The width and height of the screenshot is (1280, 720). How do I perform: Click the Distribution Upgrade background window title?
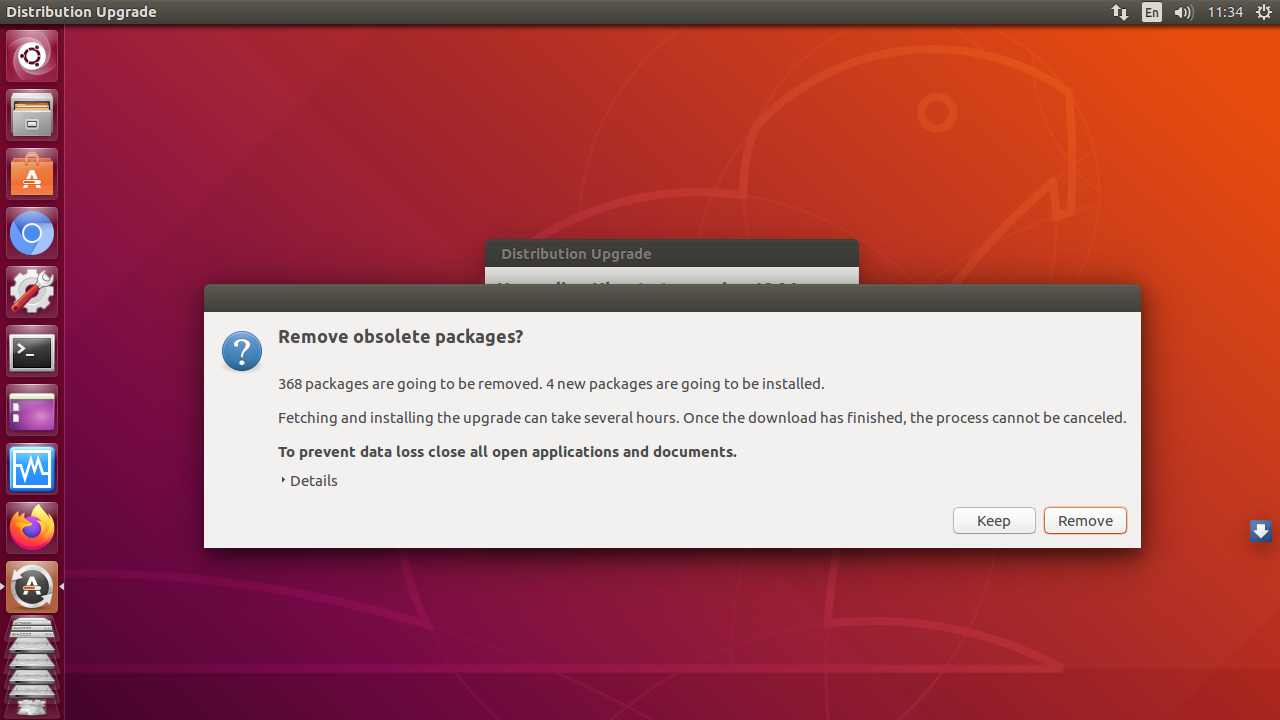(576, 254)
